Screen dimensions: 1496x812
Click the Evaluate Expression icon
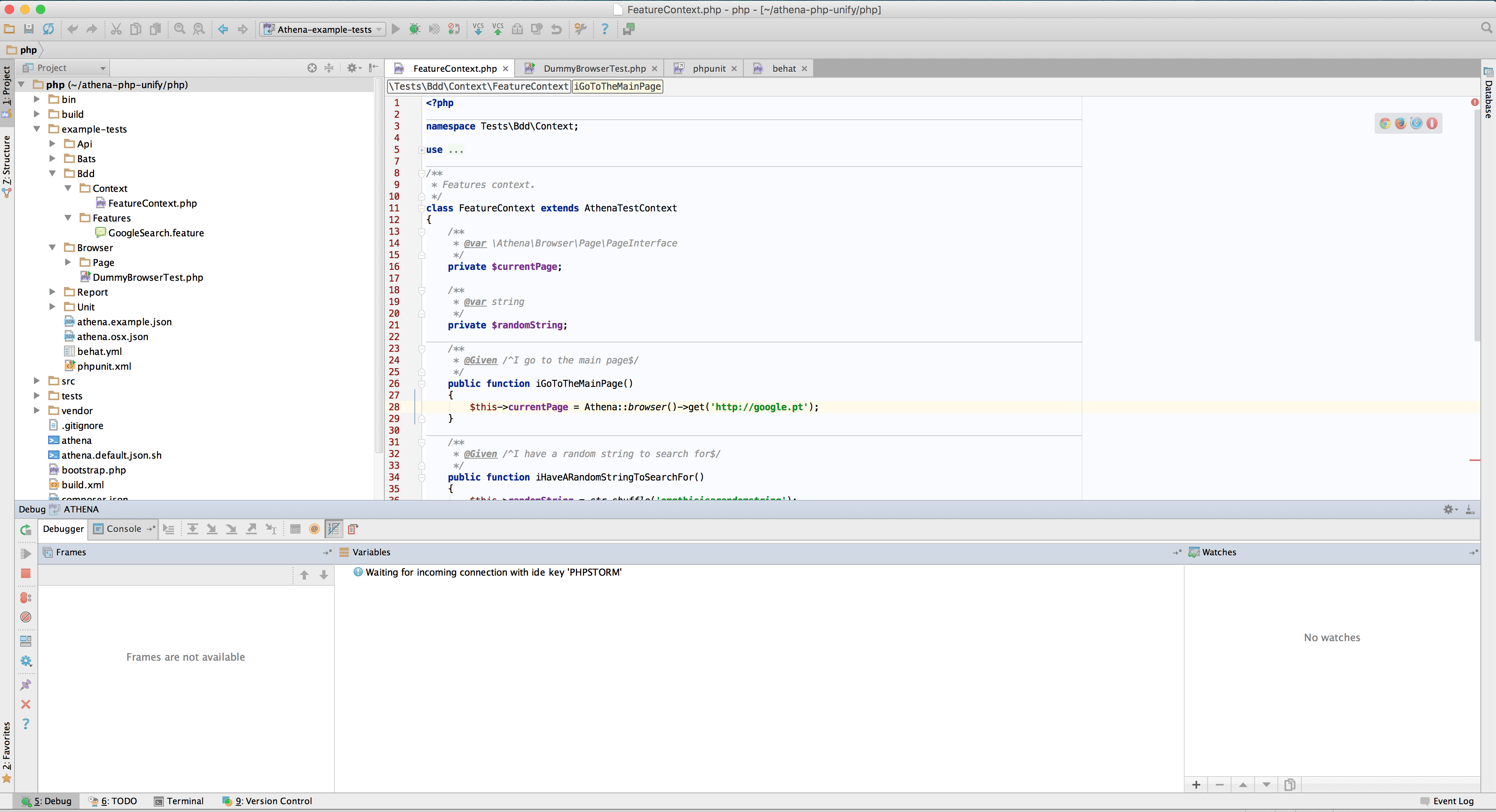[295, 529]
